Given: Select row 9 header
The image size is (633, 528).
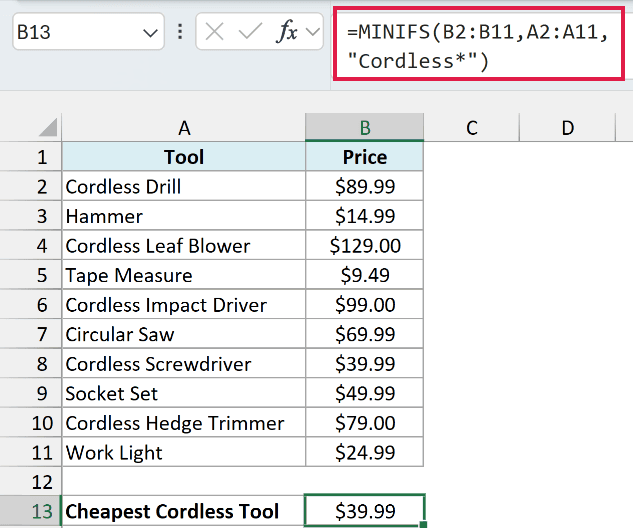Looking at the screenshot, I should point(31,393).
